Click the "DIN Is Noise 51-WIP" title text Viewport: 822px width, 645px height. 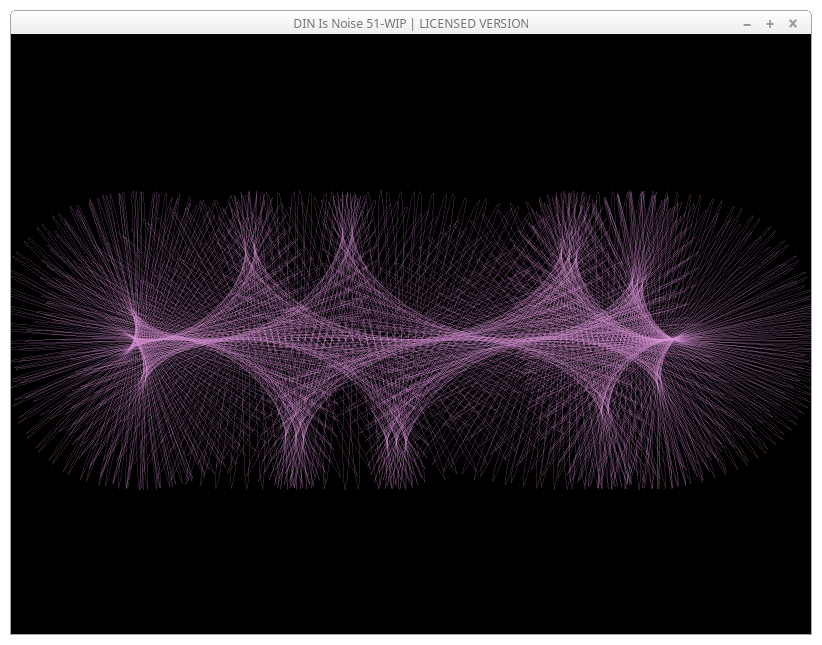click(x=347, y=24)
